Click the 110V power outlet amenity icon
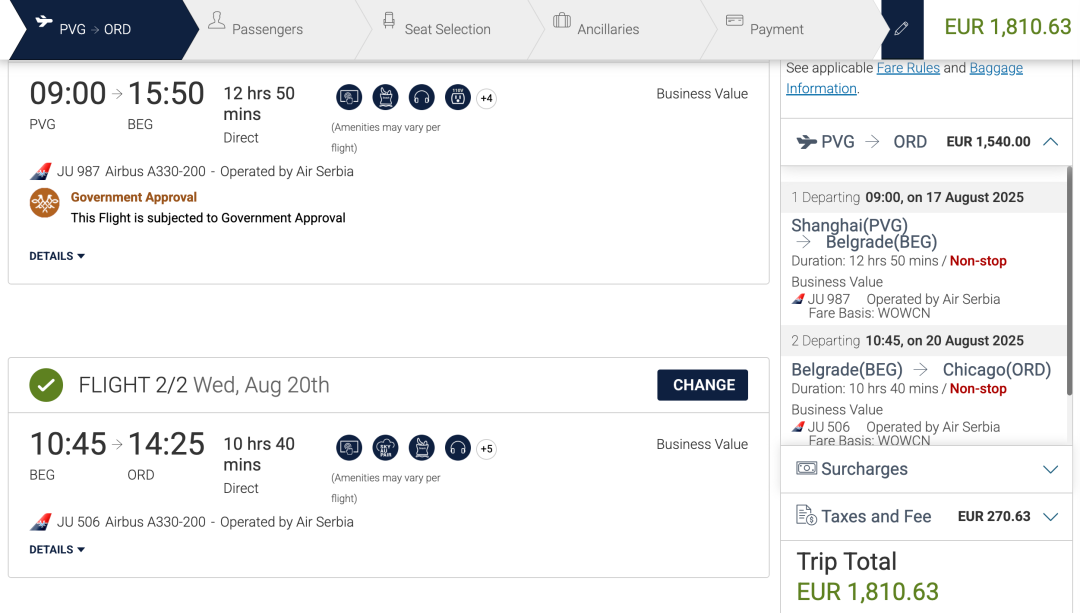1080x613 pixels. (x=457, y=98)
